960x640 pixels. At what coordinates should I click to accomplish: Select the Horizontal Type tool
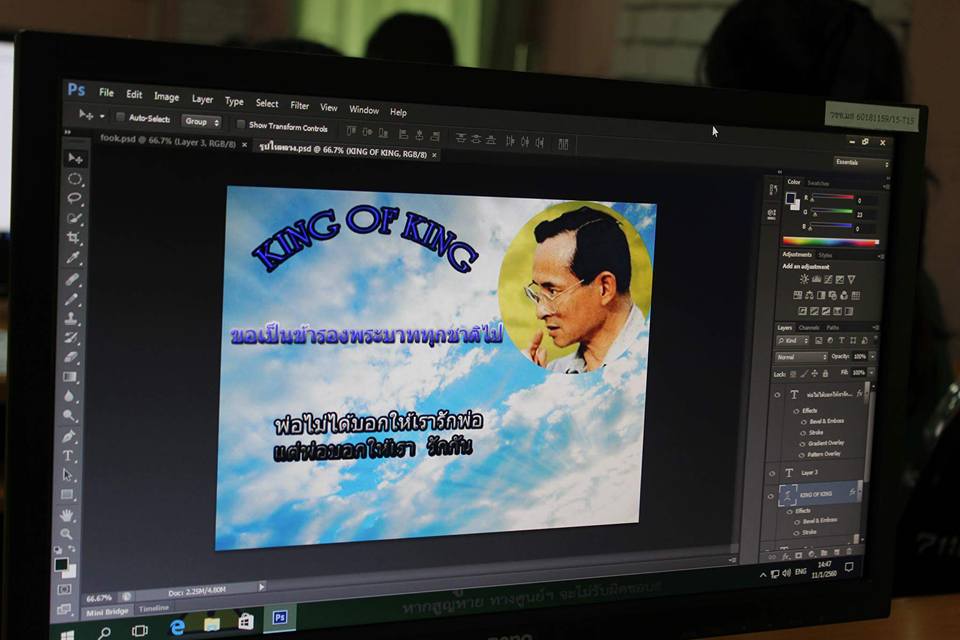click(x=69, y=456)
